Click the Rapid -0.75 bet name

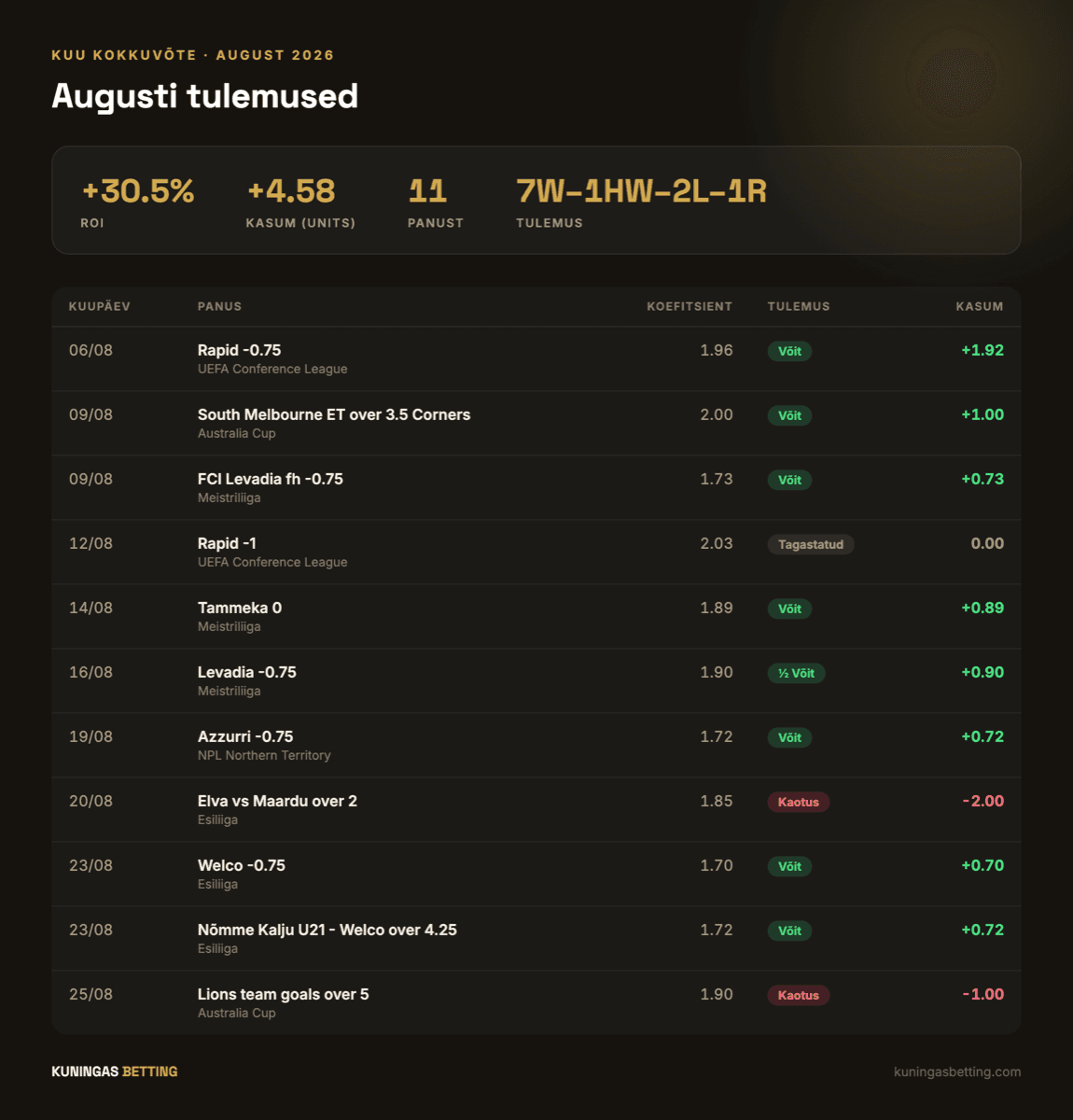pos(239,350)
